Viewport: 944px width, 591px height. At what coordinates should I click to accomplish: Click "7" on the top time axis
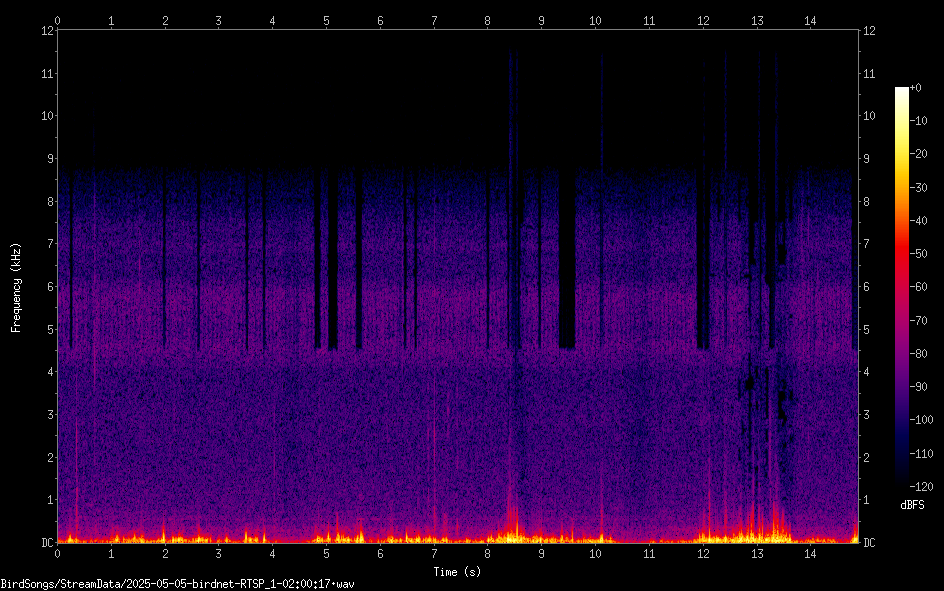[x=434, y=21]
